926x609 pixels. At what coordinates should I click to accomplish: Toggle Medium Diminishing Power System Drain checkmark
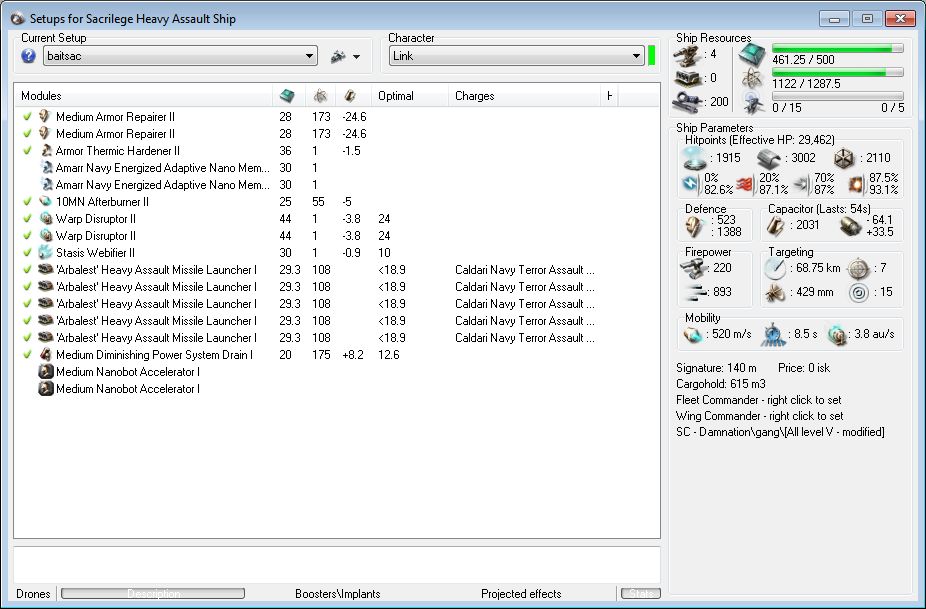tap(27, 355)
